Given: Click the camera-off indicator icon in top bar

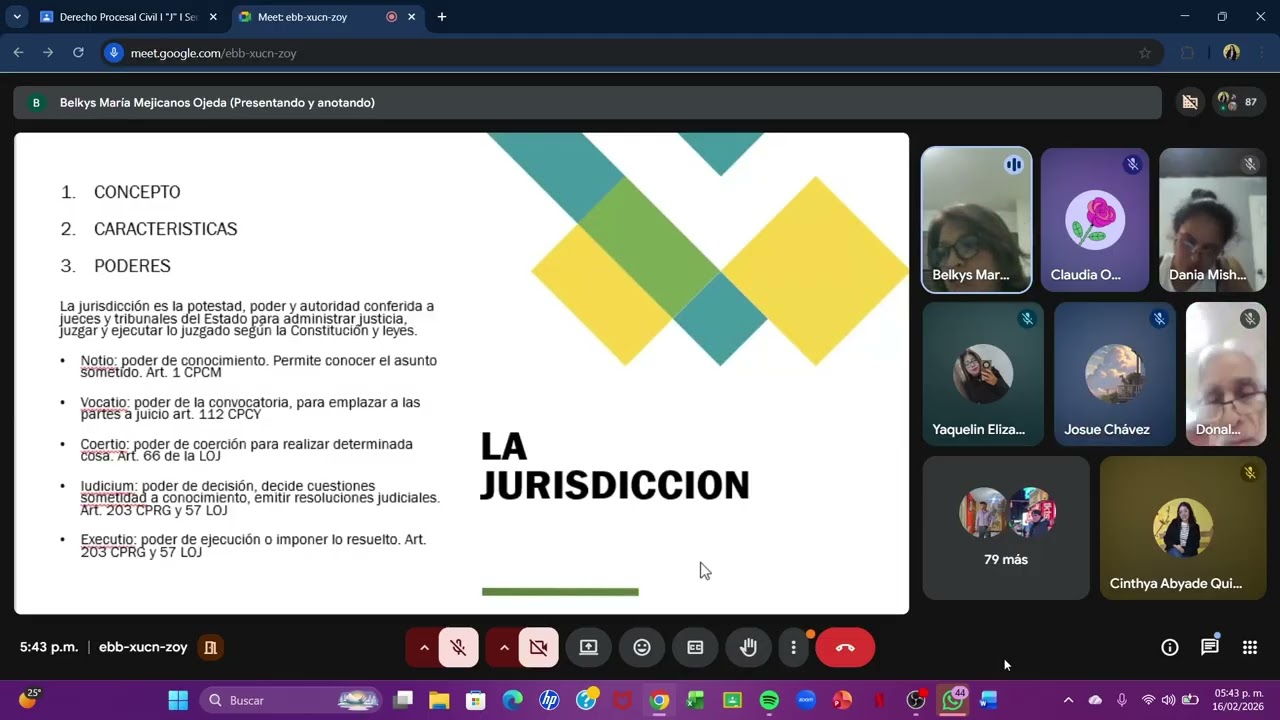Looking at the screenshot, I should tap(1189, 102).
